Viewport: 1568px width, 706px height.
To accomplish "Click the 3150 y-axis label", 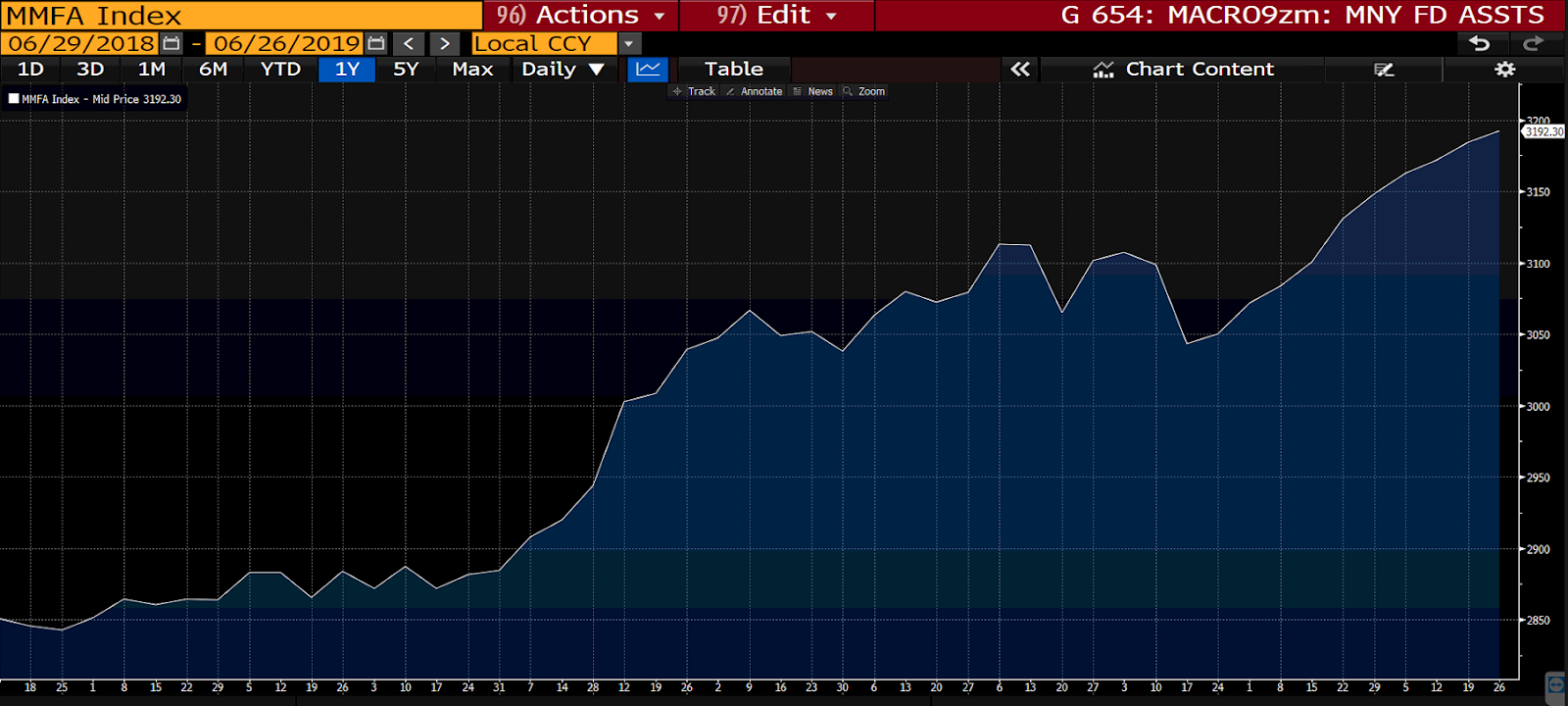I will [1538, 192].
